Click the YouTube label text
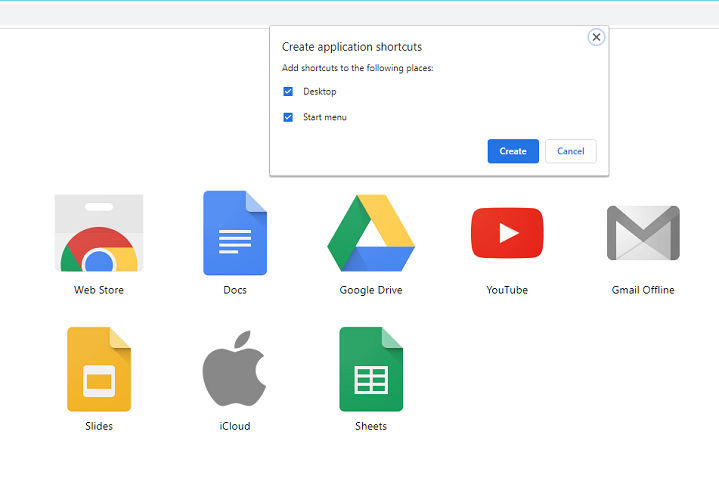 click(x=507, y=290)
